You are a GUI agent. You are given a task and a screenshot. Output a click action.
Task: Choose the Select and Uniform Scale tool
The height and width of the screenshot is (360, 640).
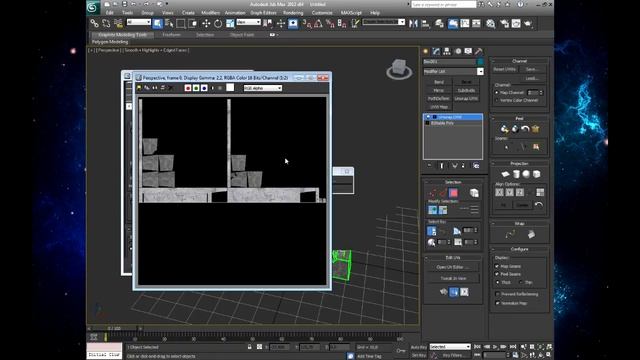coord(230,24)
